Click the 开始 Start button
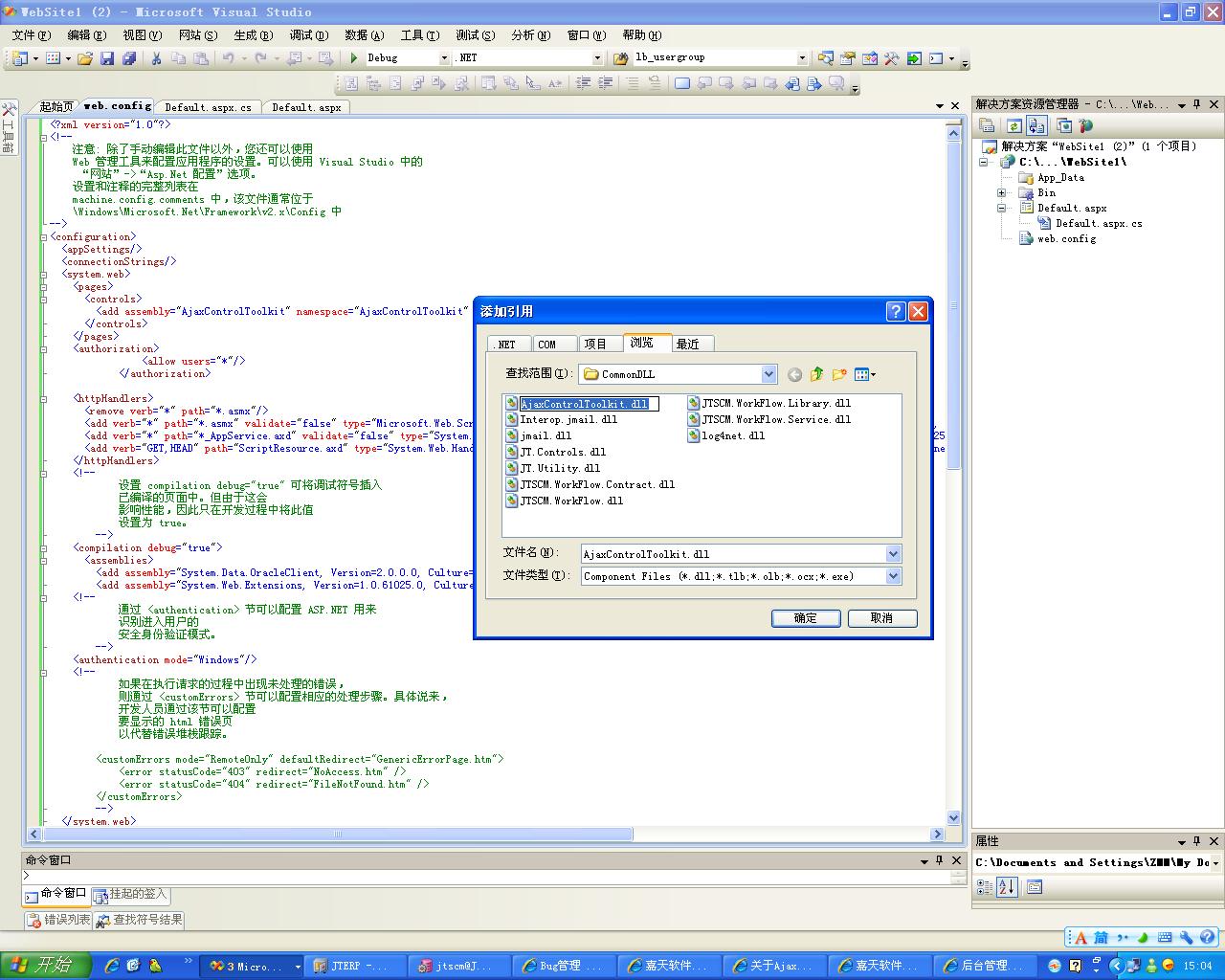 pos(46,965)
